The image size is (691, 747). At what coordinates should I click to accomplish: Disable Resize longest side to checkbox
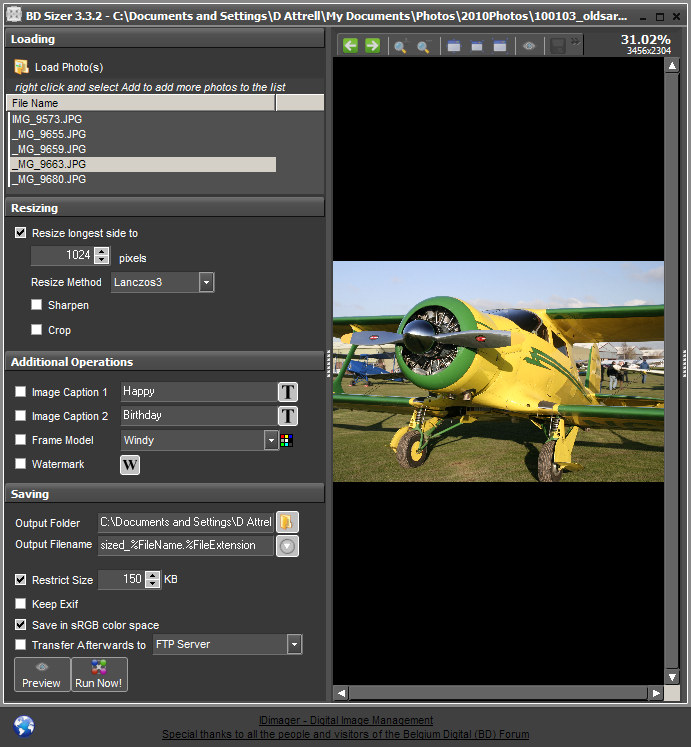[21, 233]
